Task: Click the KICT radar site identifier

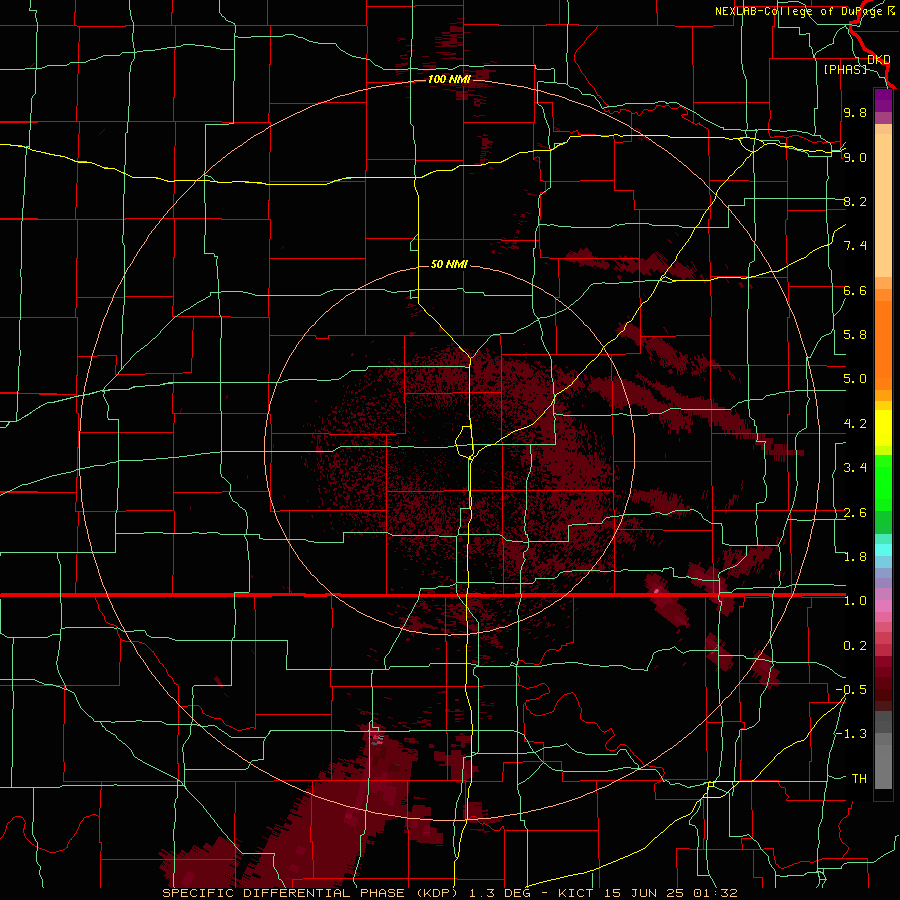Action: [576, 893]
